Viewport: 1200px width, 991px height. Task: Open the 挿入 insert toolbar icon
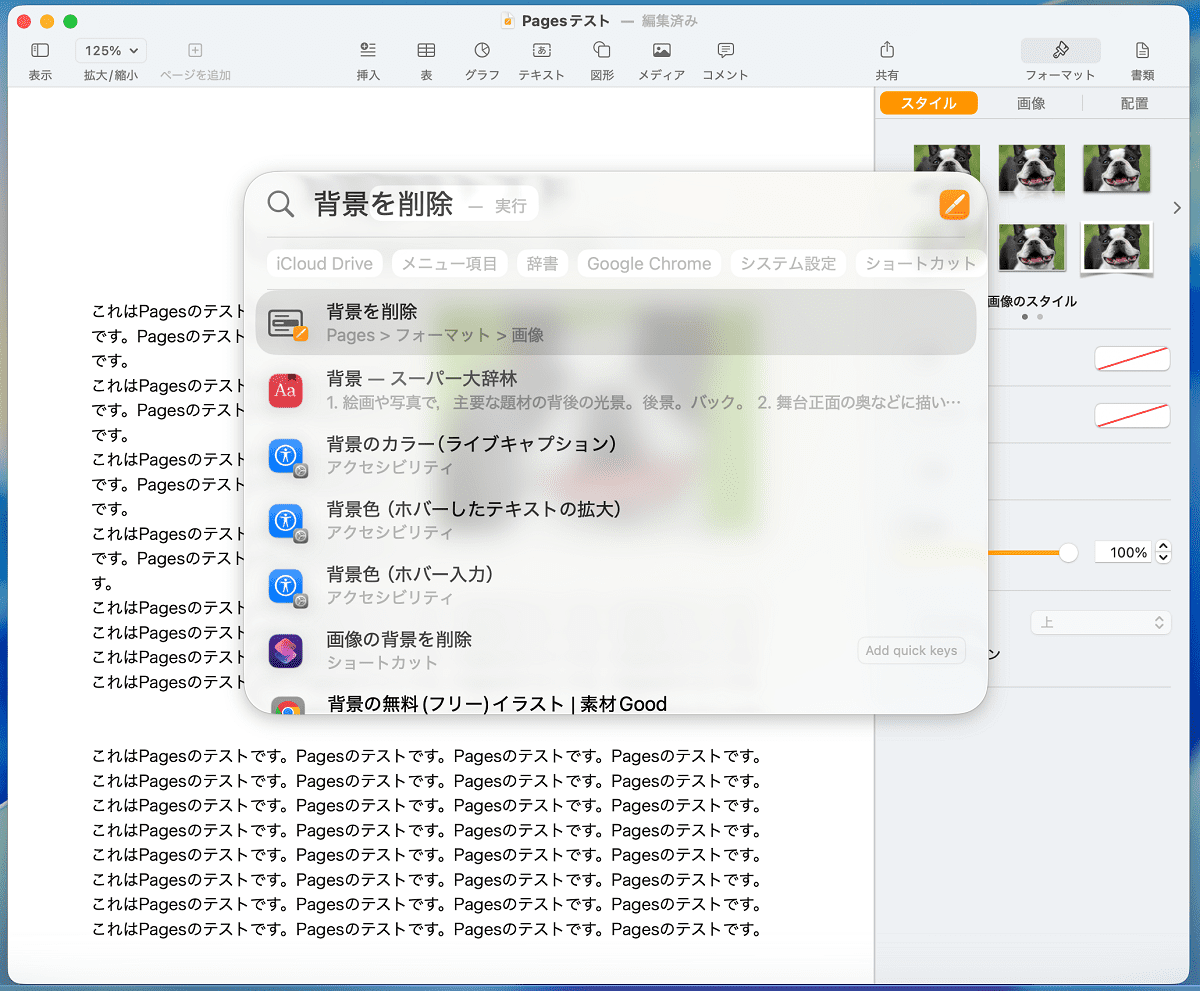pyautogui.click(x=368, y=50)
